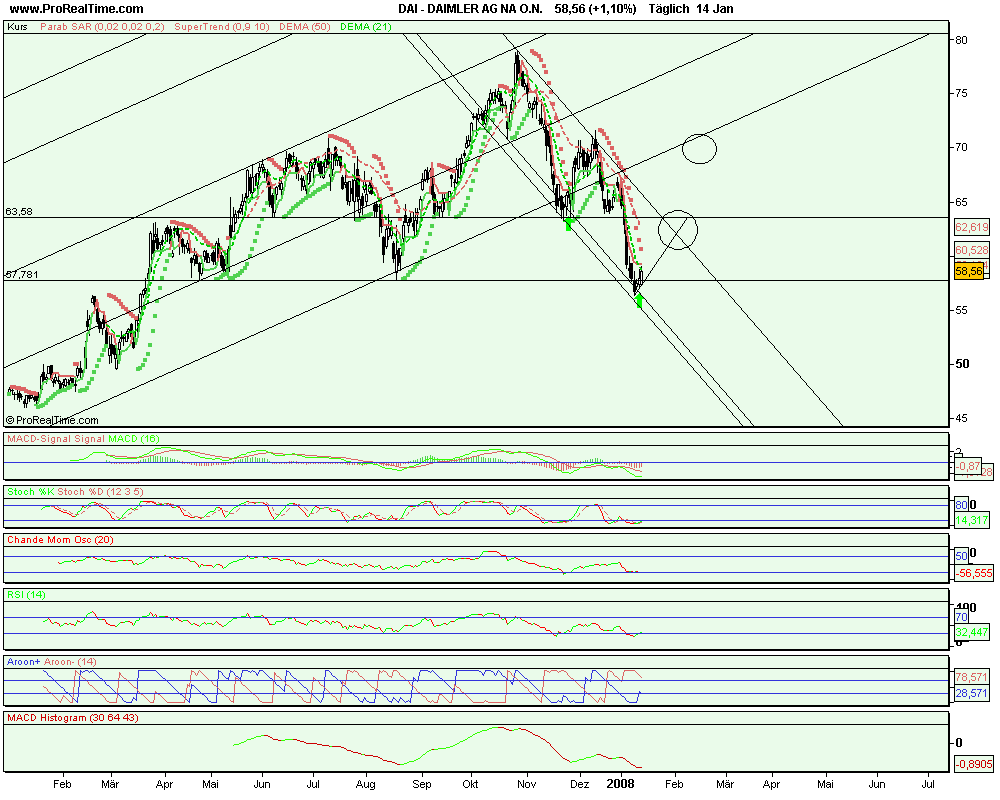
Task: Click the 62,619 price axis tag
Action: point(972,227)
